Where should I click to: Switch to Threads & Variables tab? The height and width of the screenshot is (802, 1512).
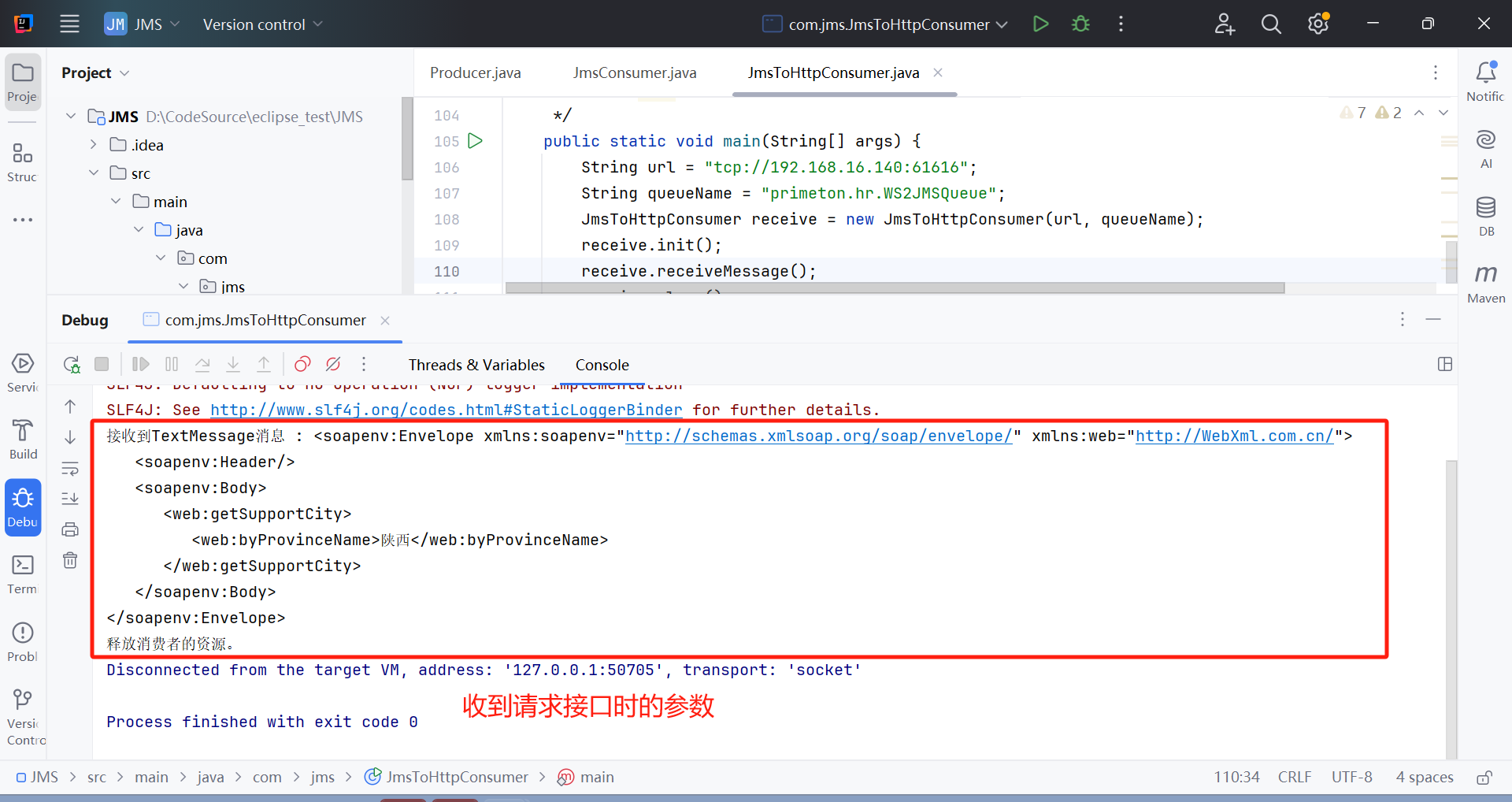click(x=476, y=365)
